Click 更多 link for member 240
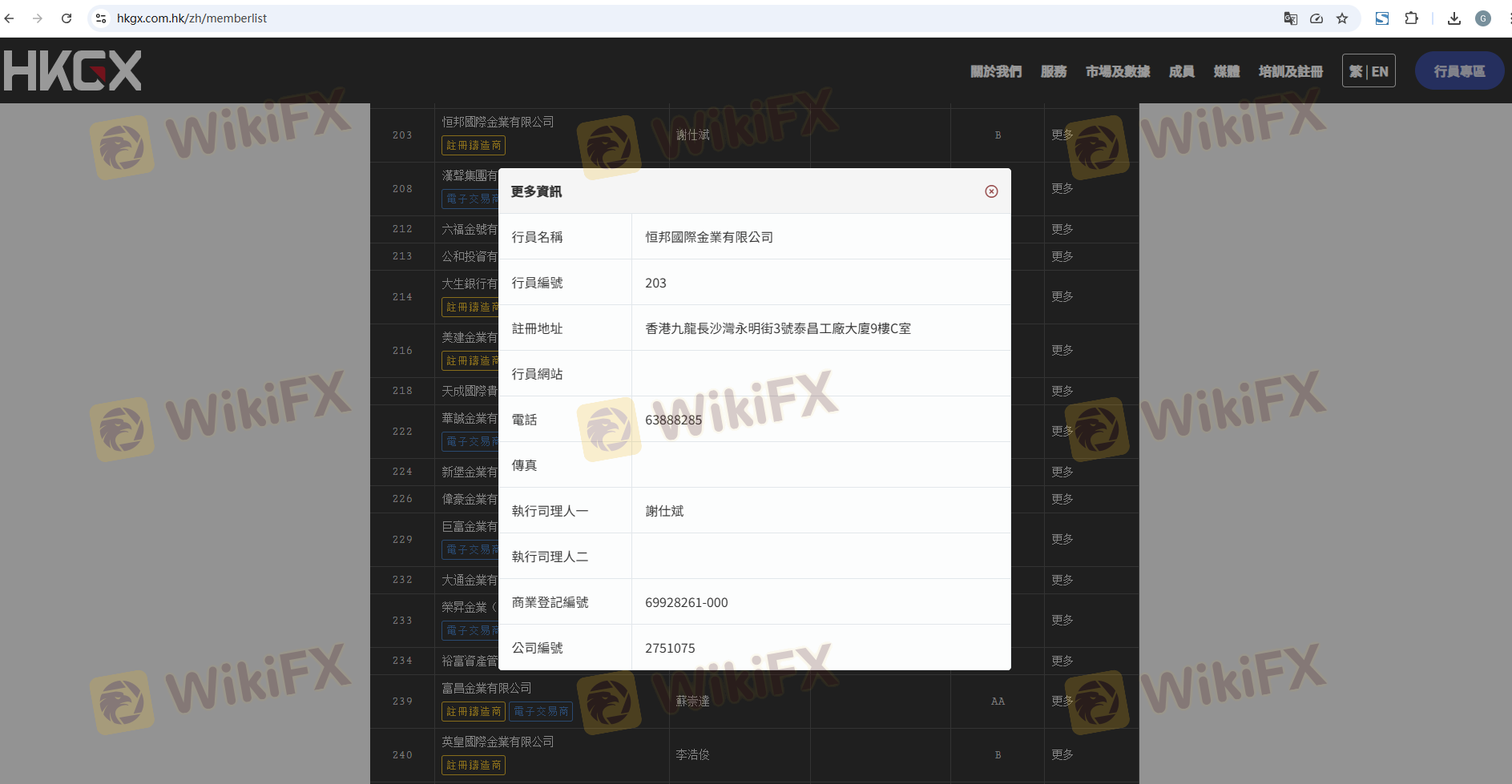 1062,754
